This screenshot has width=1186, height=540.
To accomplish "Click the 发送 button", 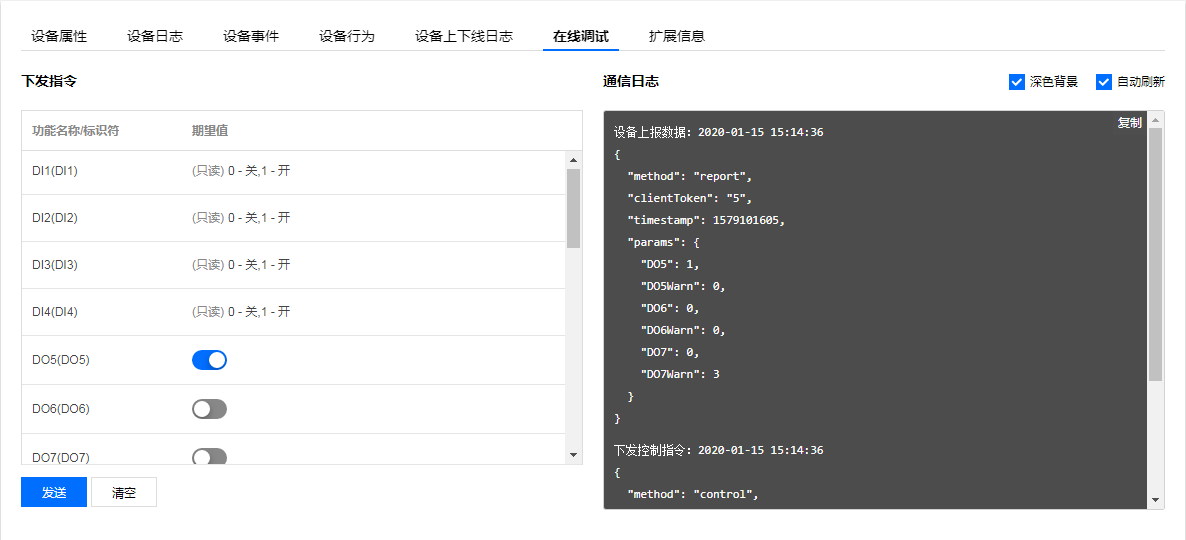I will 54,492.
